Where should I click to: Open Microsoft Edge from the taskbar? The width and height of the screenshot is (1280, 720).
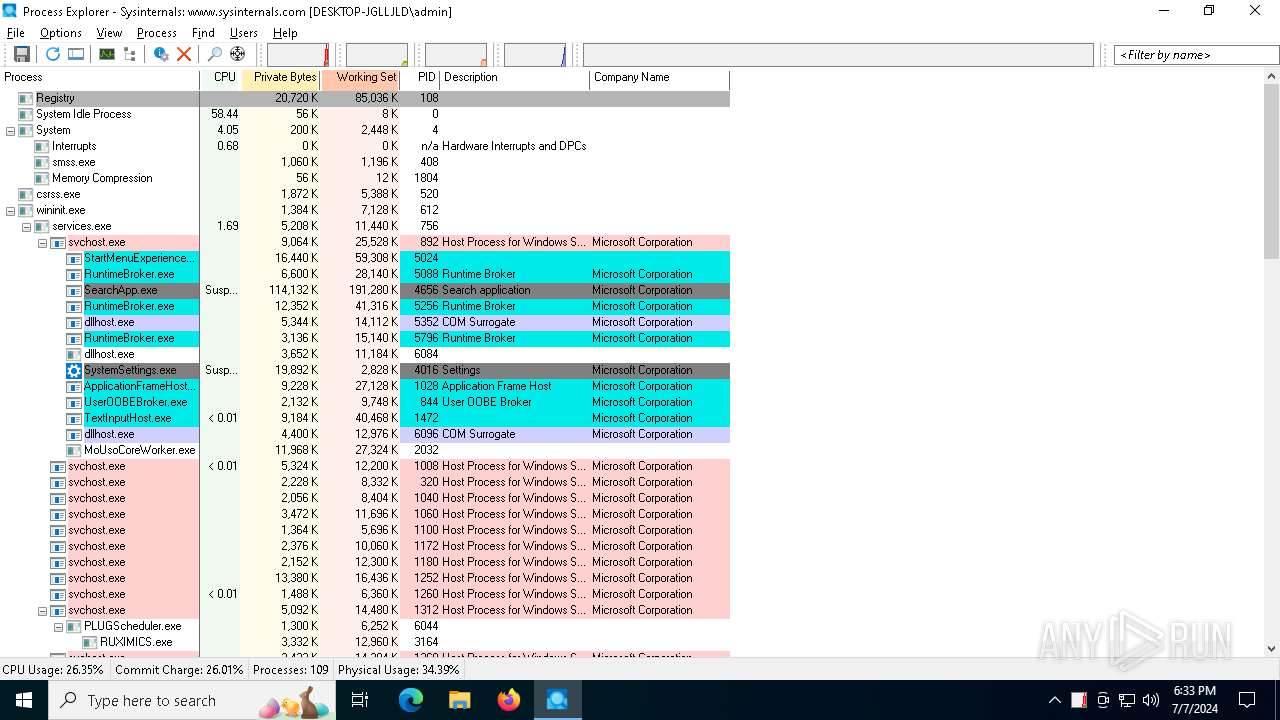pyautogui.click(x=411, y=700)
